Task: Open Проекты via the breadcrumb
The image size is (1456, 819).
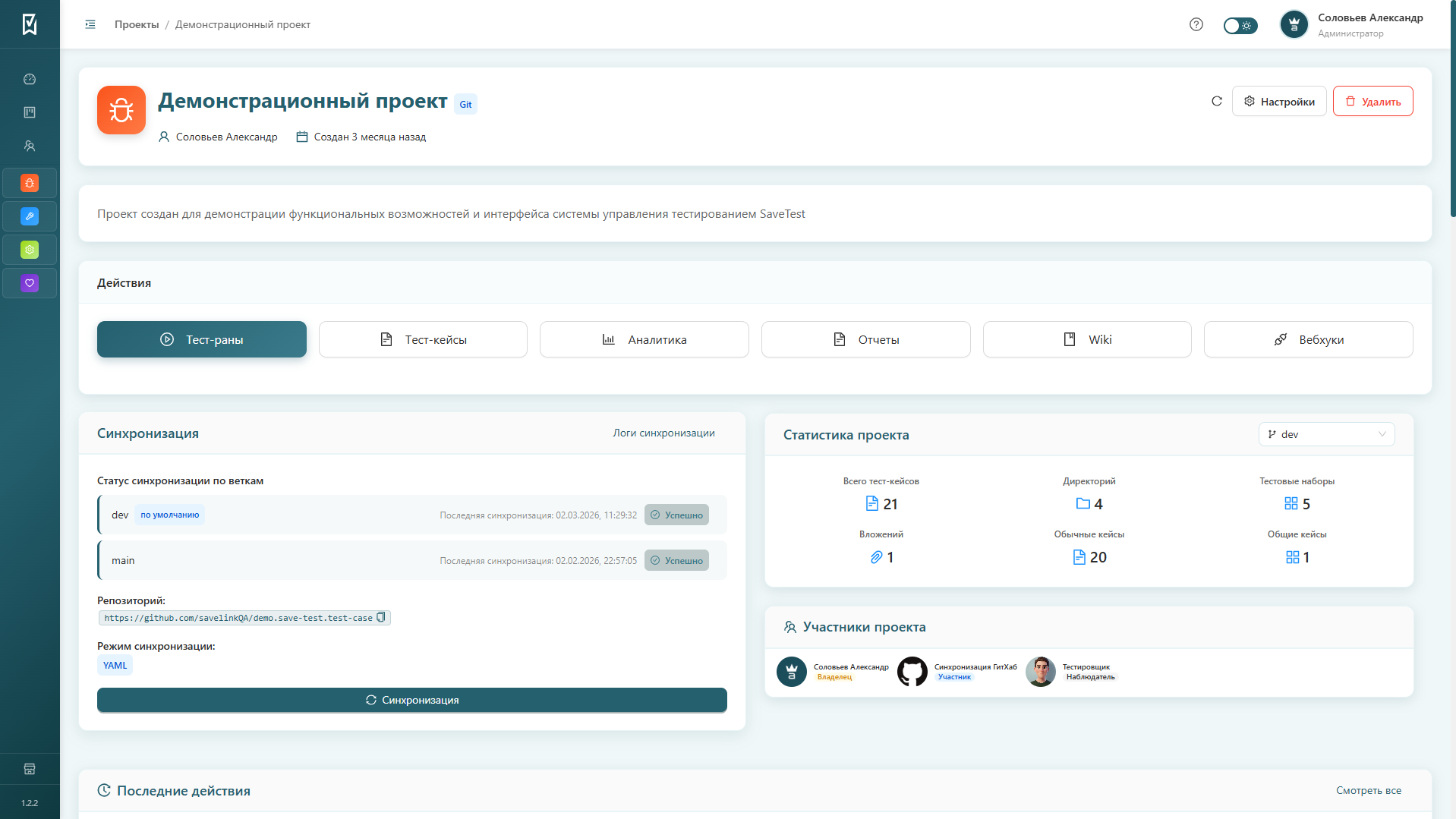Action: (x=136, y=24)
